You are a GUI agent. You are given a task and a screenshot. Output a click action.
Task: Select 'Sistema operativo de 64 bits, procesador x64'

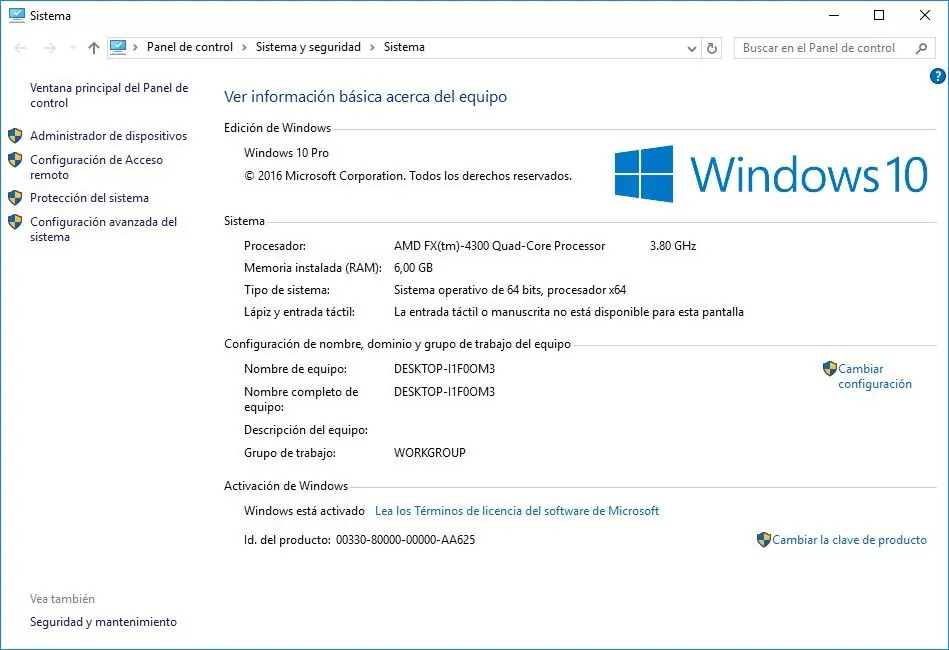(x=510, y=290)
